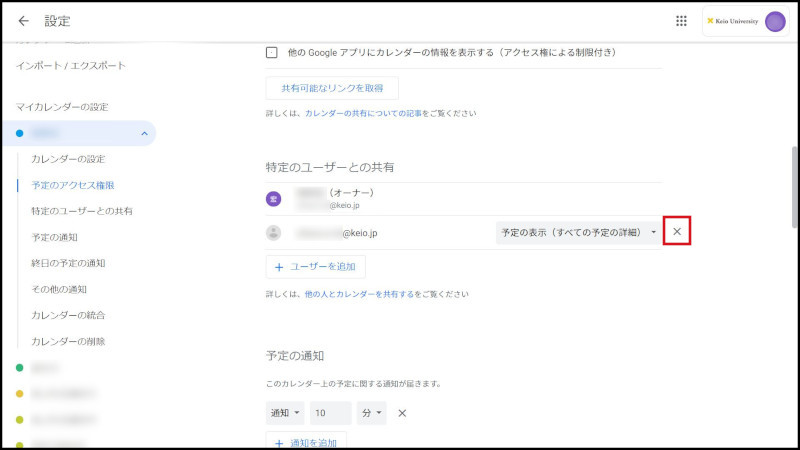The width and height of the screenshot is (800, 450).
Task: Open the Google apps grid launcher
Action: [x=681, y=21]
